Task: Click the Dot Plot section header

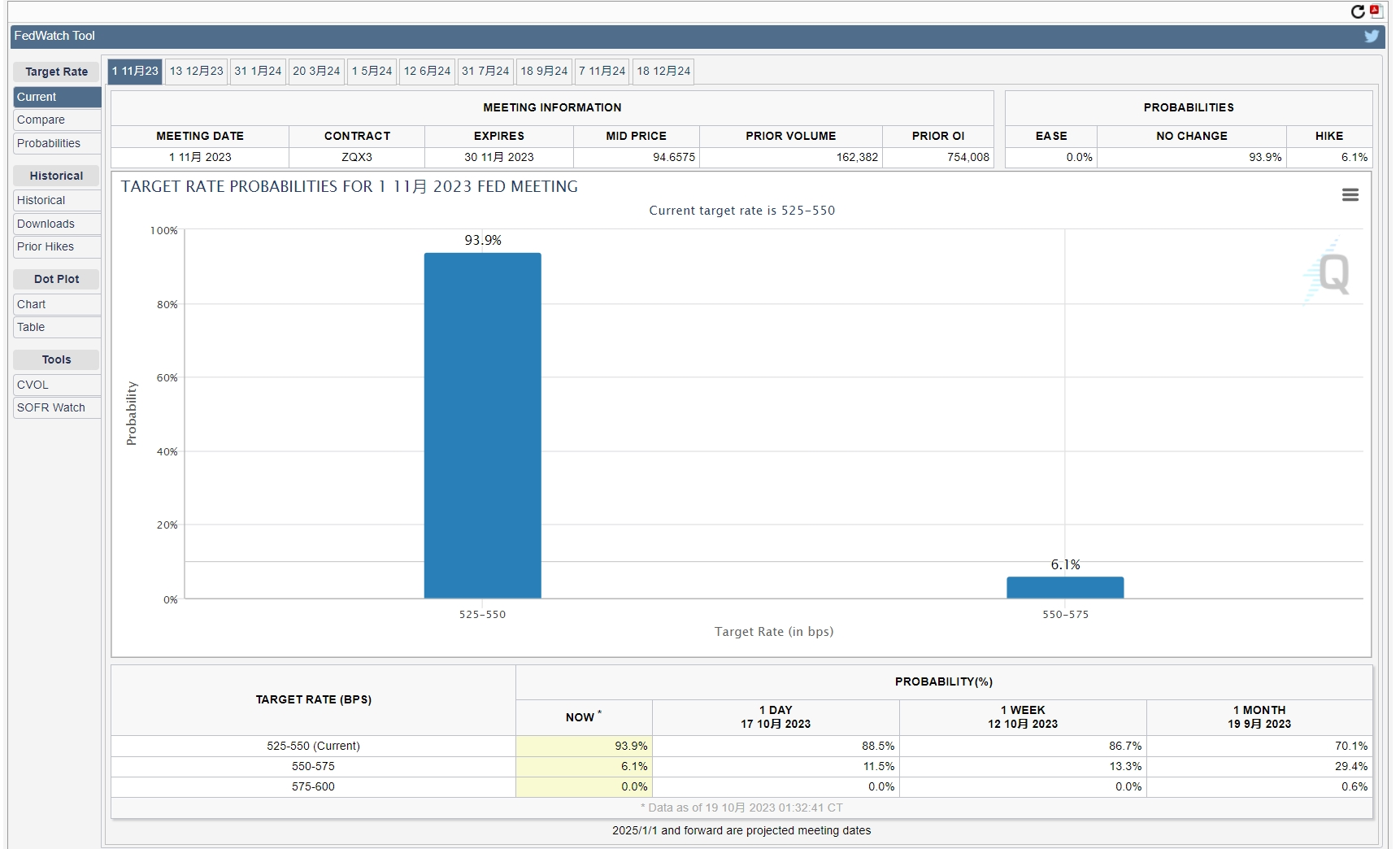Action: pyautogui.click(x=56, y=279)
